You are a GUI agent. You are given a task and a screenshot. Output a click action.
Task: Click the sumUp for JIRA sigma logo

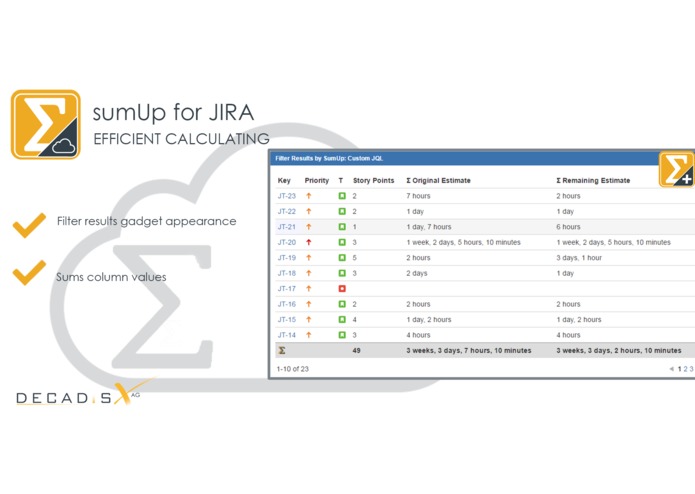pyautogui.click(x=46, y=124)
